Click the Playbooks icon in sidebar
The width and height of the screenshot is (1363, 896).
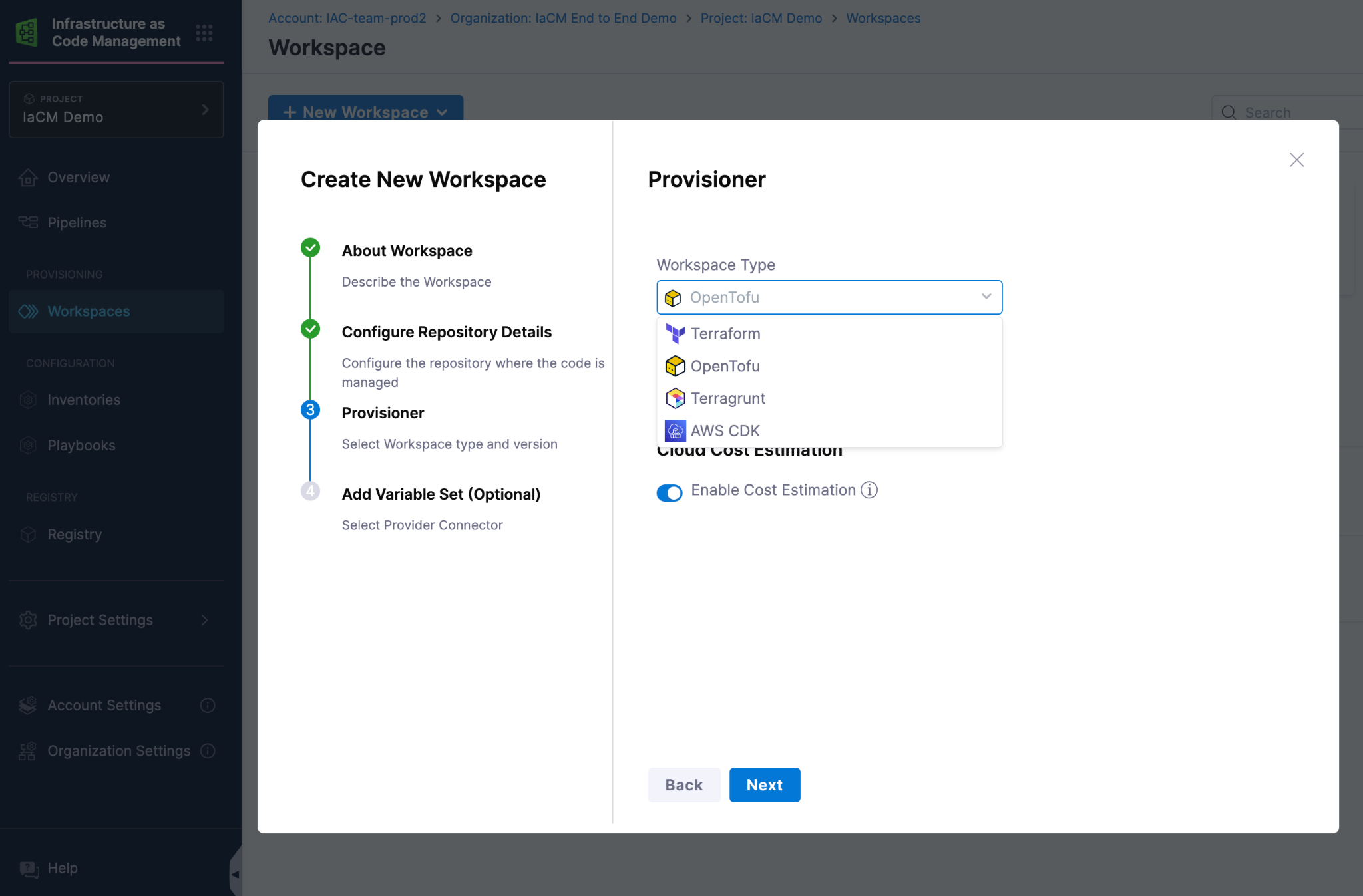(x=28, y=445)
